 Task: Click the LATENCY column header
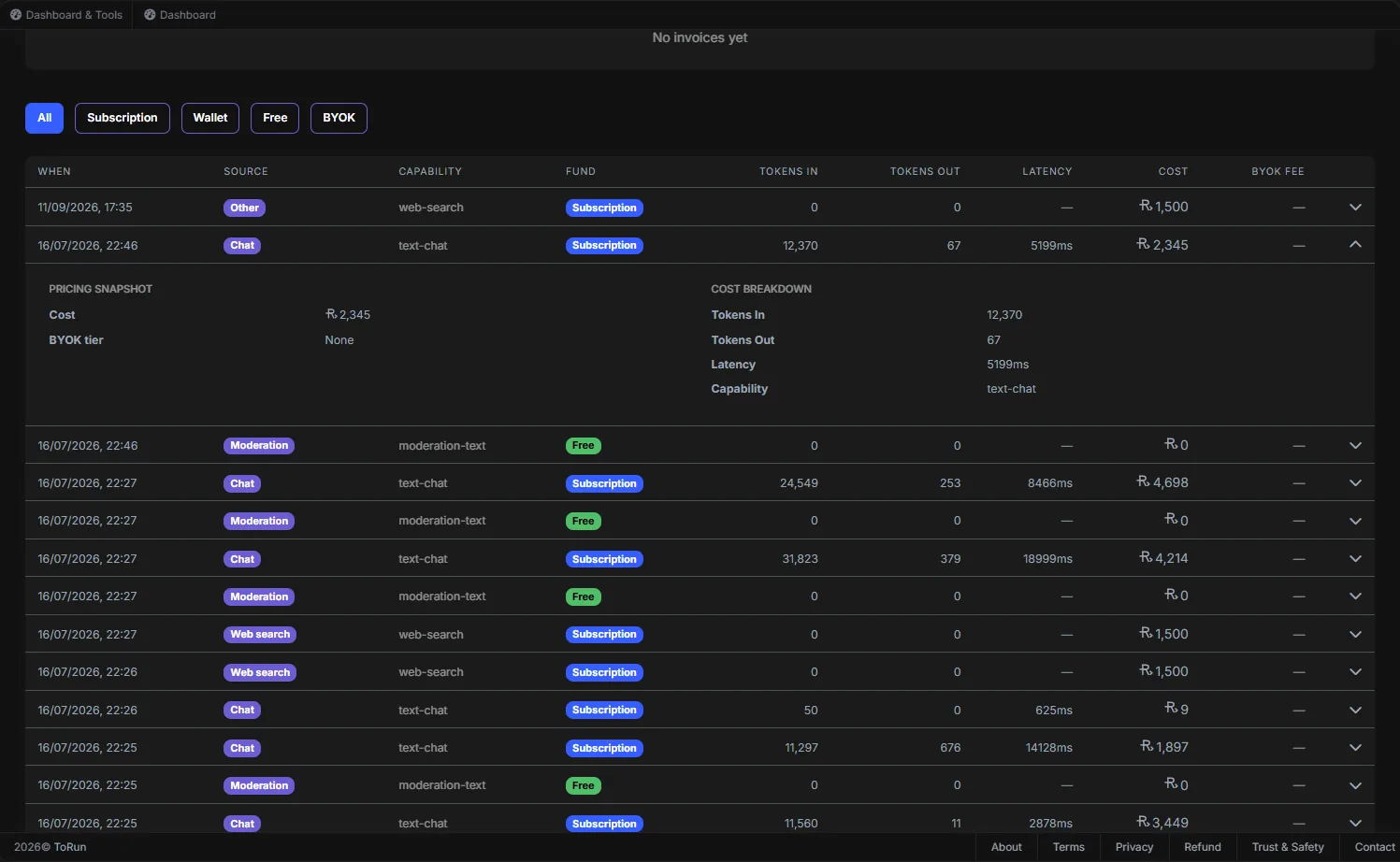[1047, 172]
